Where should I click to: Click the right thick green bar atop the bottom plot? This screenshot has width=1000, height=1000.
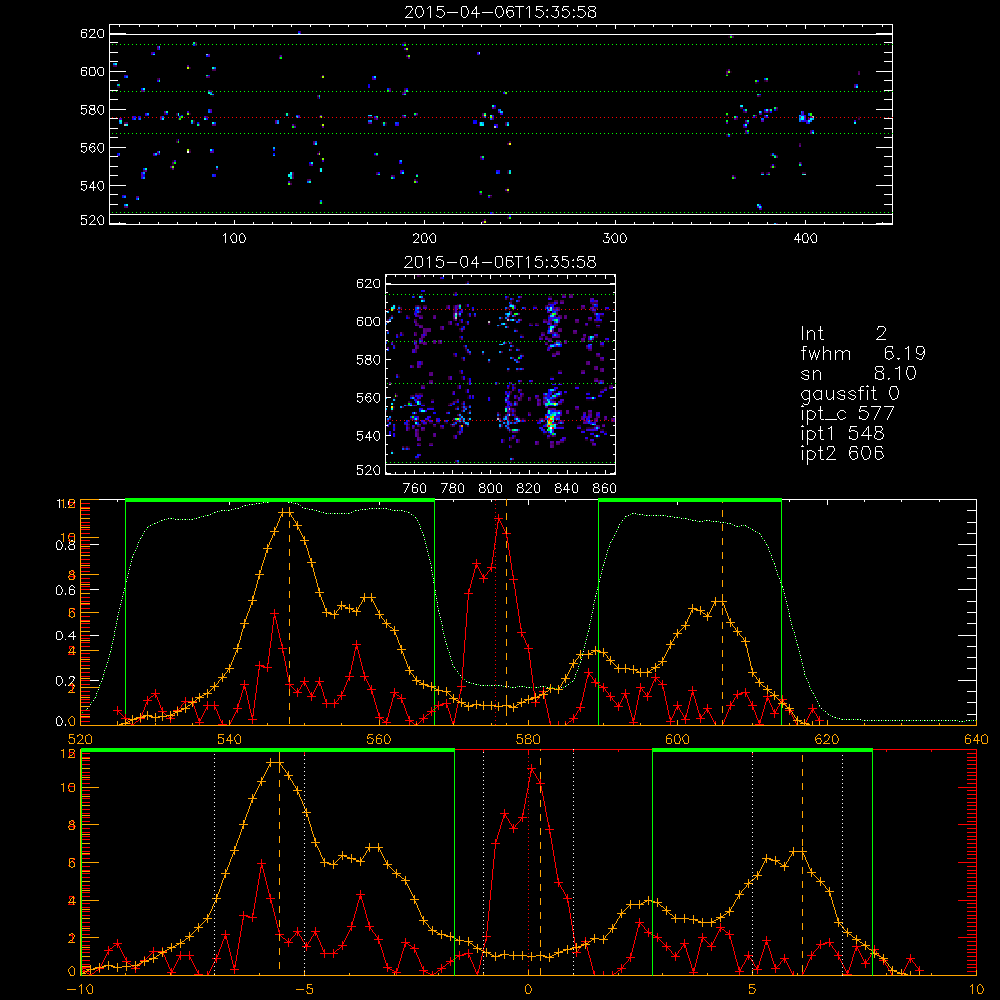[762, 751]
